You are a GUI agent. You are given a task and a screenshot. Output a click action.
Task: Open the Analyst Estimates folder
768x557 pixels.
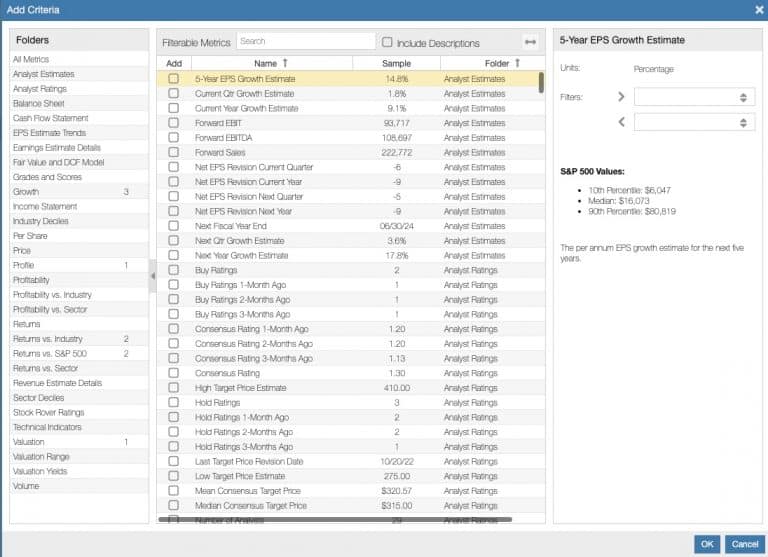pos(43,74)
